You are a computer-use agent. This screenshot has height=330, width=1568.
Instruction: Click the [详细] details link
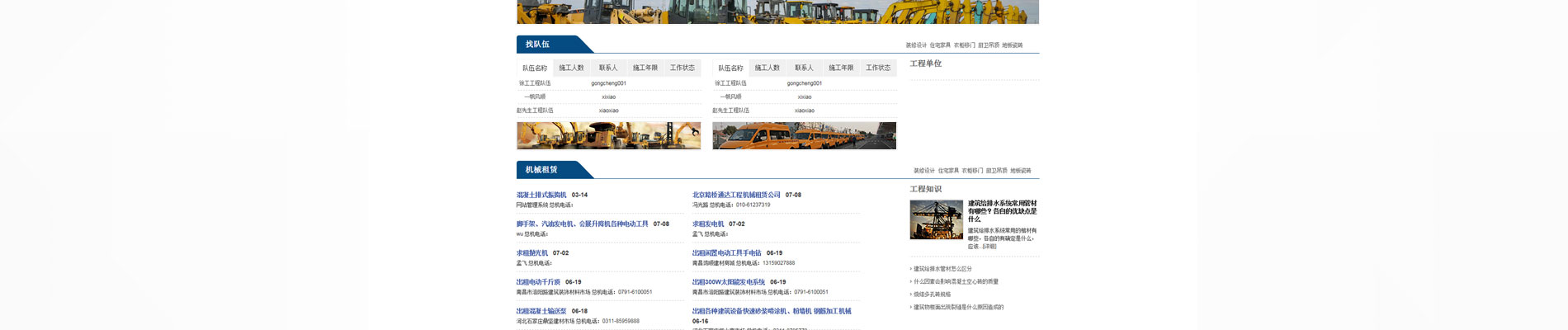tap(989, 247)
